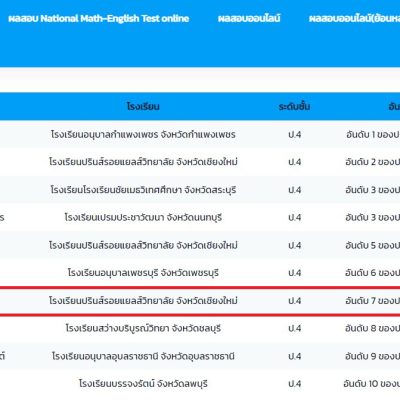This screenshot has width=400, height=400.
Task: Select row โรงเรียนอนุบาลอุบลราชธานี จังหวัดอุบลราชธานี
Action: point(200,356)
